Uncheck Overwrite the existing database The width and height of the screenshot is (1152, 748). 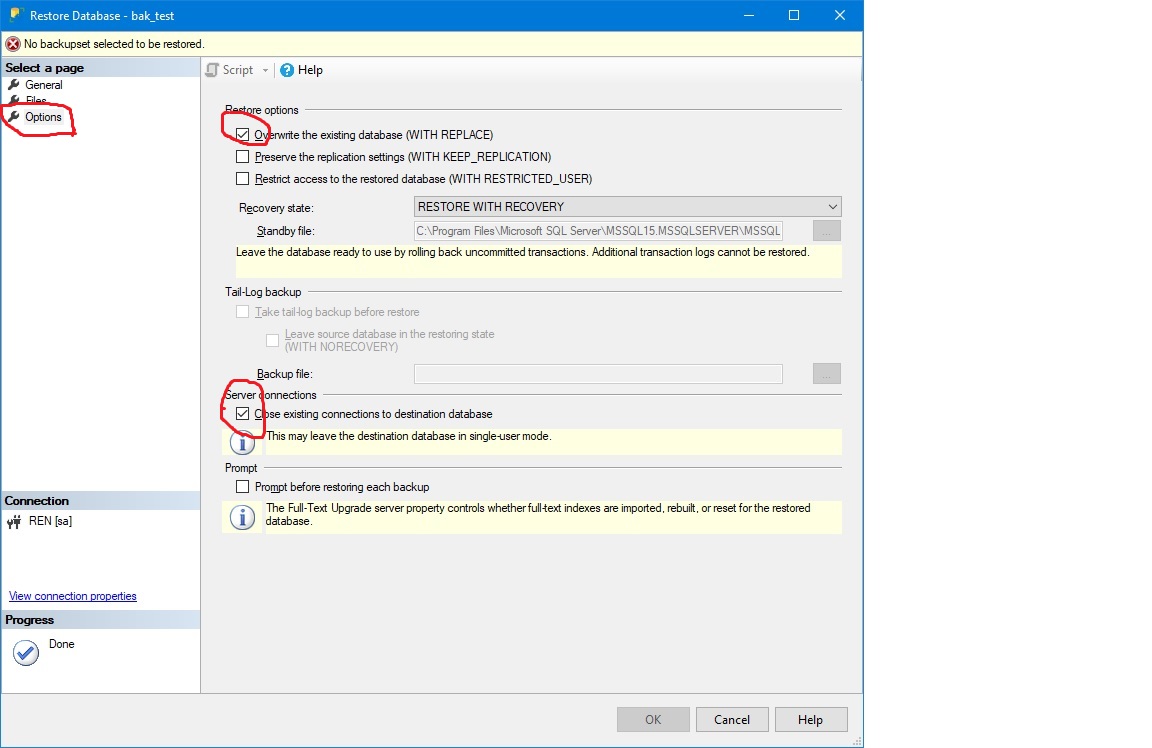[242, 134]
